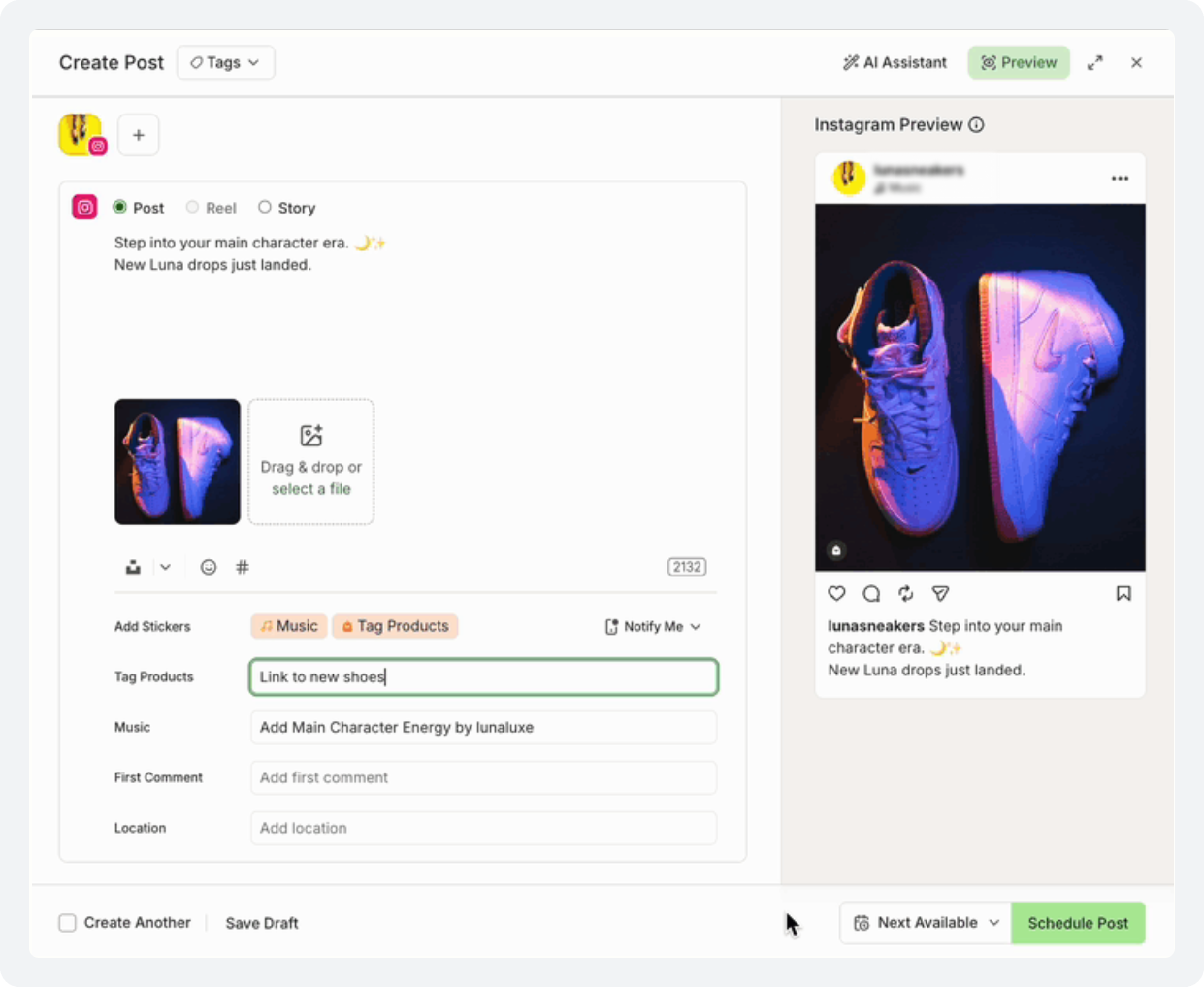Toggle the Preview panel button
1204x987 pixels.
tap(1019, 62)
